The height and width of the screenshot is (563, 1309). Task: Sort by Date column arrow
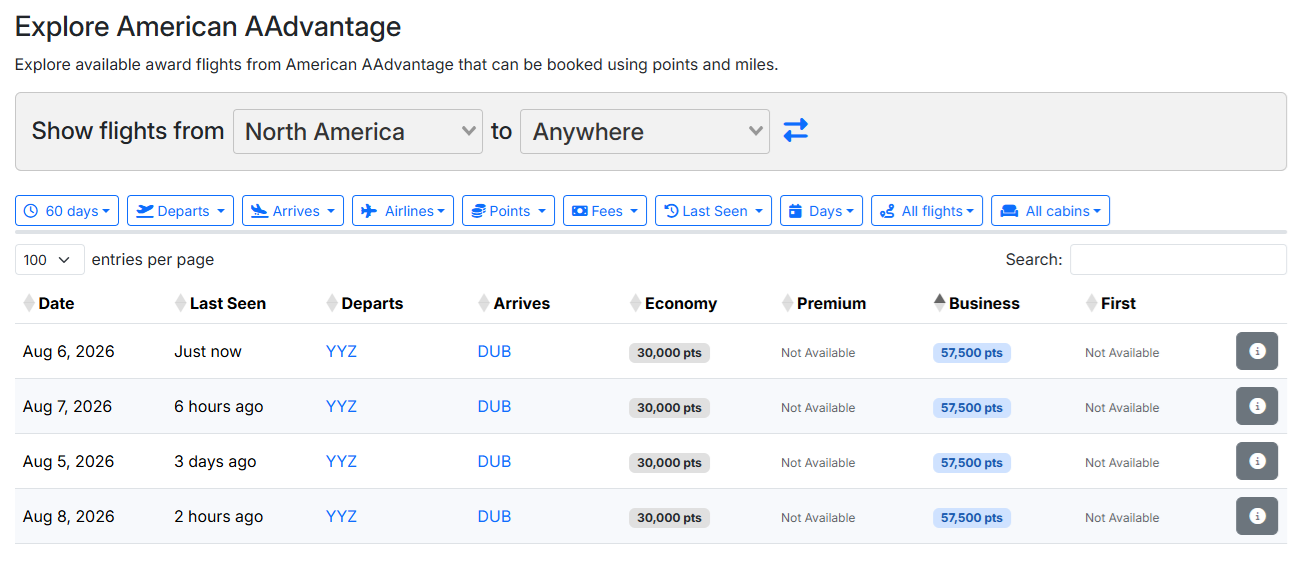pos(29,303)
